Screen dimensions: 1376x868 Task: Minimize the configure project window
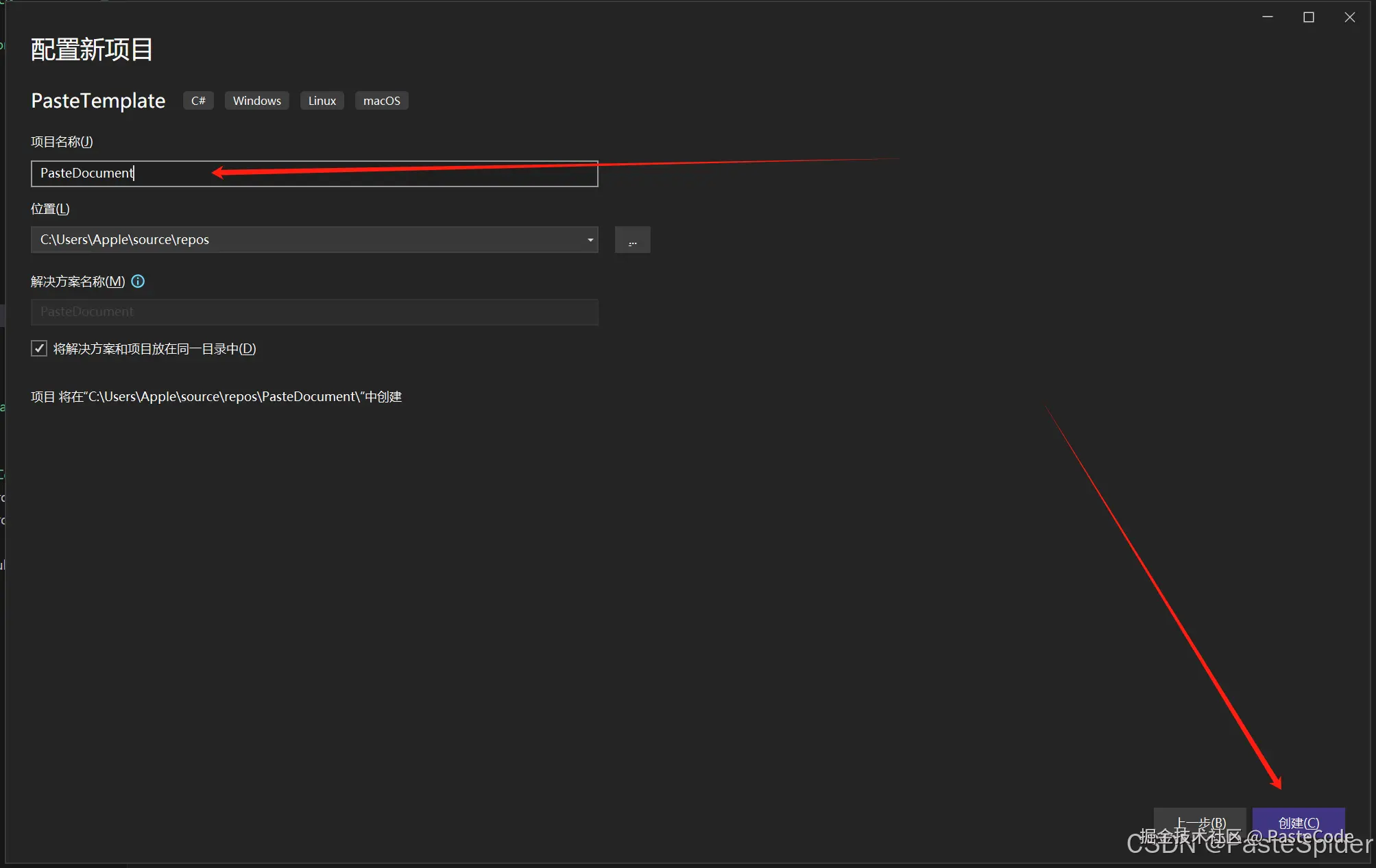(1268, 17)
